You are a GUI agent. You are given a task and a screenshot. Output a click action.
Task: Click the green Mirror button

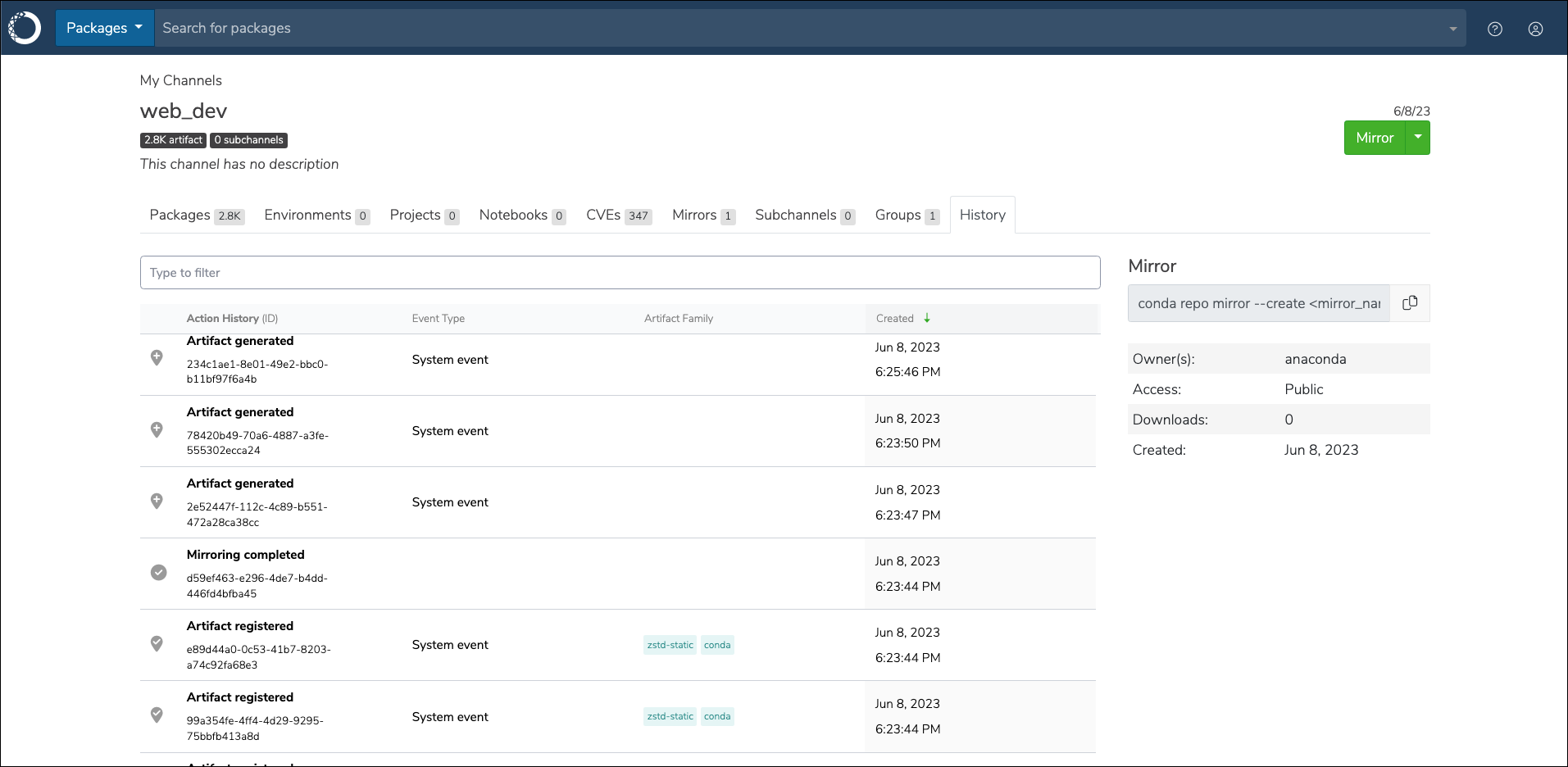tap(1375, 138)
